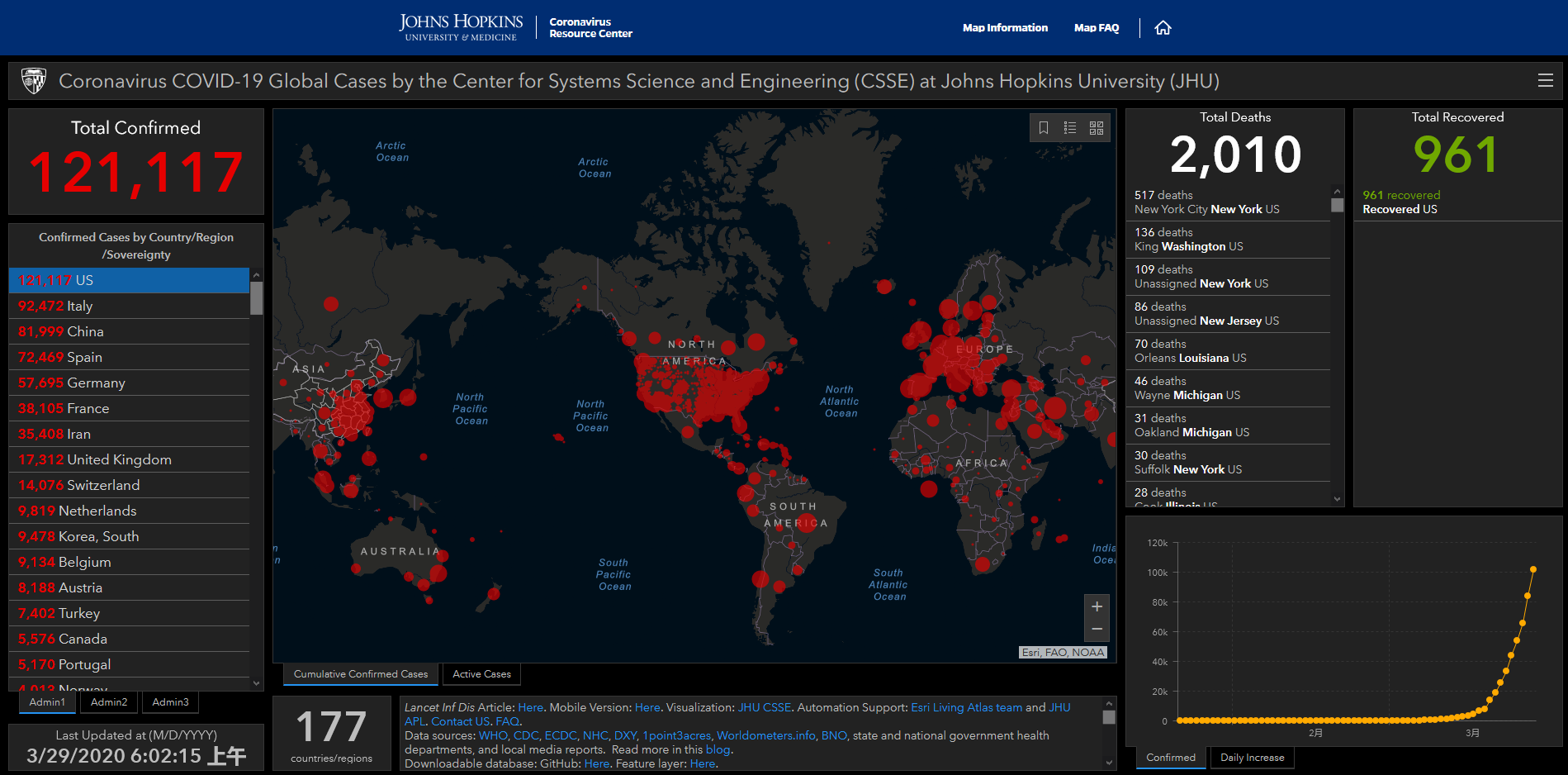
Task: Select China with 81,999 cases
Action: pos(129,331)
